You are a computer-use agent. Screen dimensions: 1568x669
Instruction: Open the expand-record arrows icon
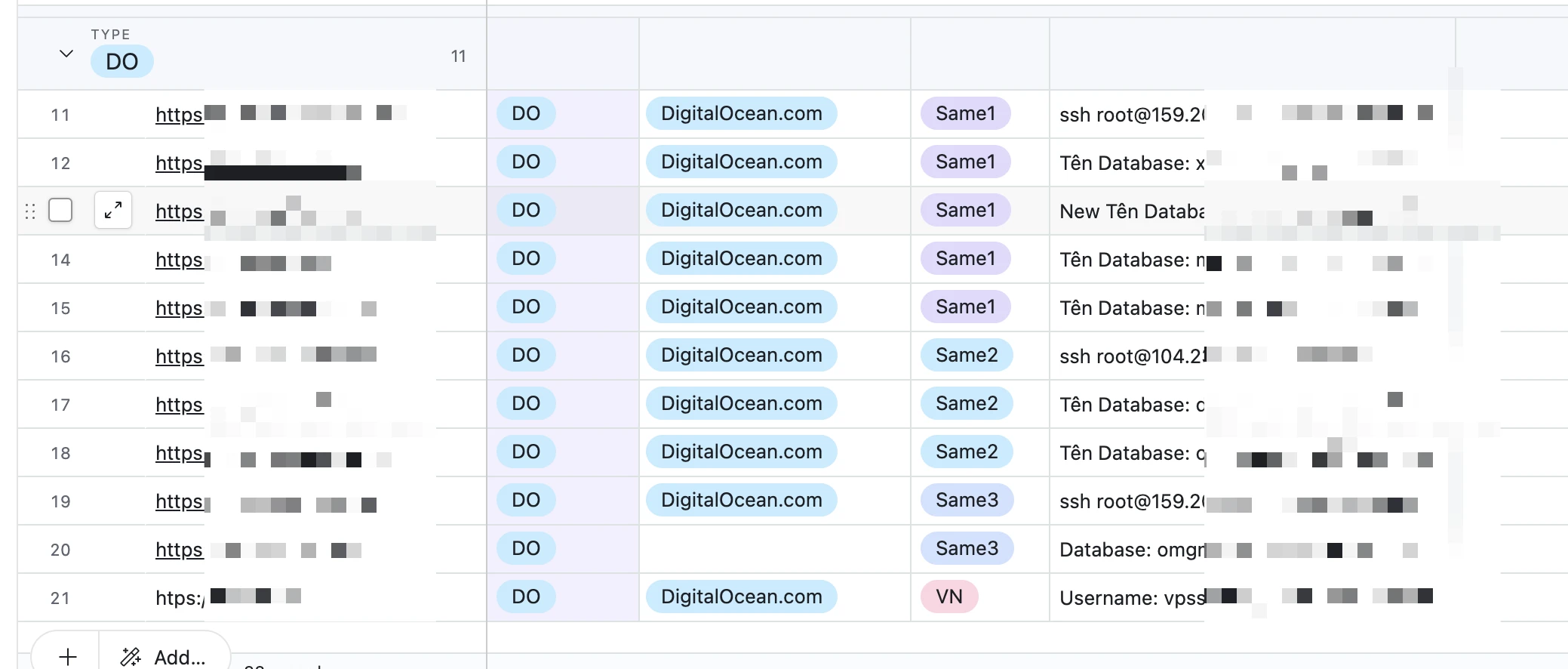coord(113,210)
